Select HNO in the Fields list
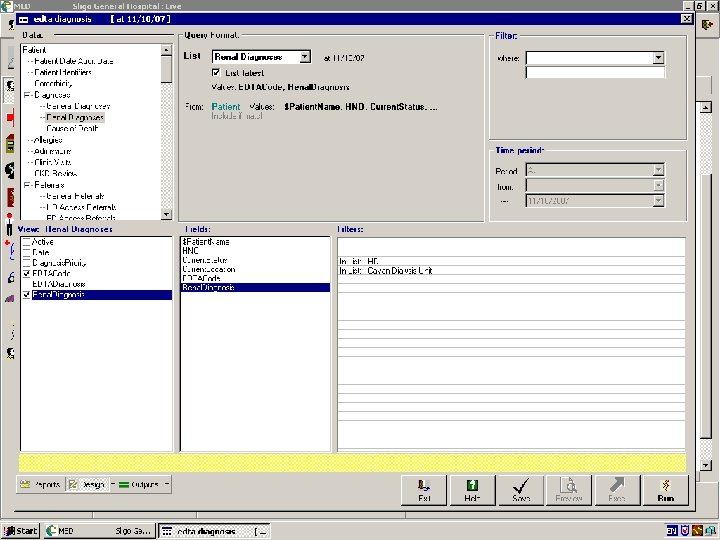This screenshot has height=540, width=720. (255, 251)
